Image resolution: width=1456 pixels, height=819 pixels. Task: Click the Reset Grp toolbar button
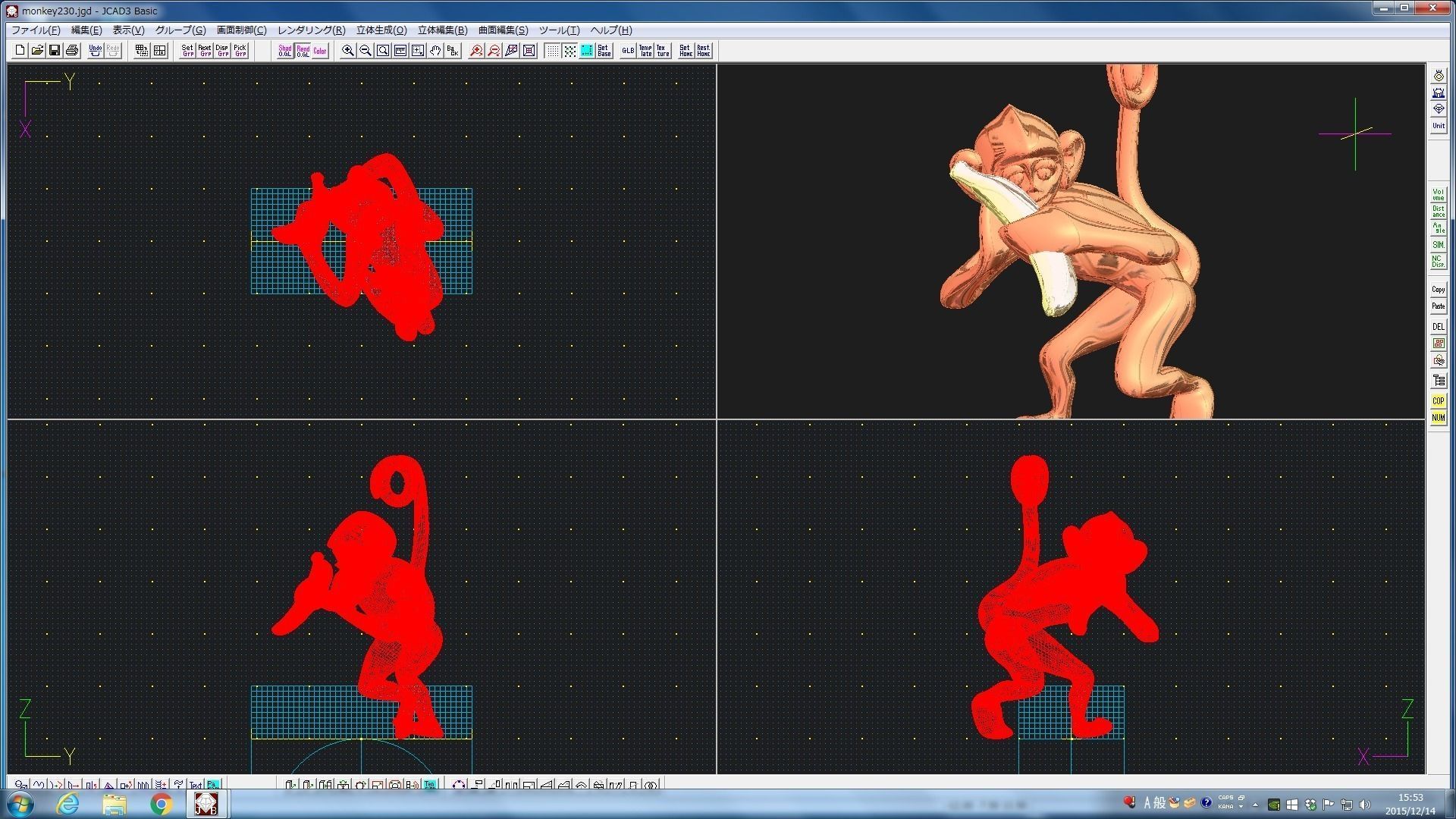pos(205,51)
